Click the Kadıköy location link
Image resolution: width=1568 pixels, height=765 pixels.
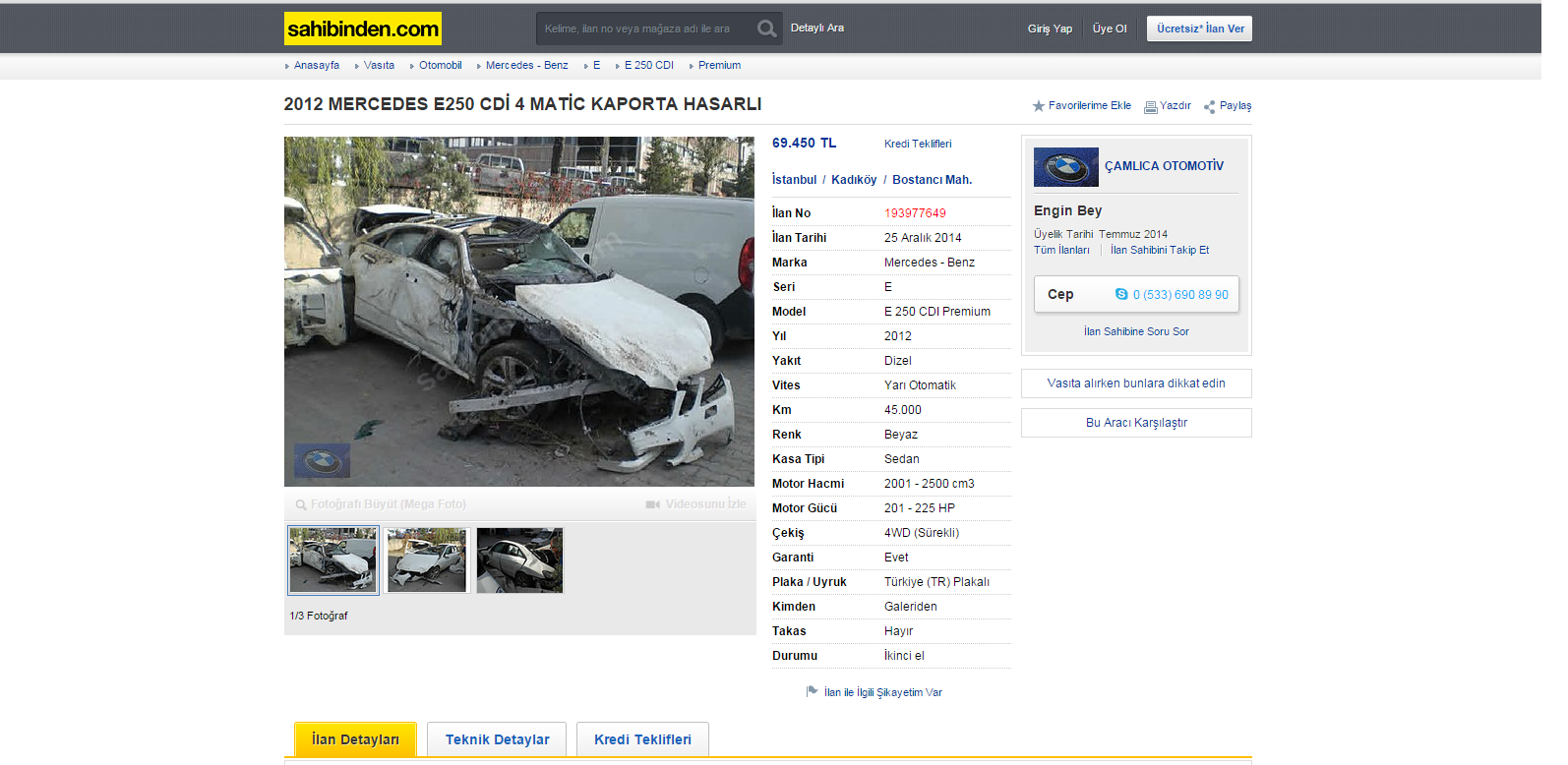coord(853,180)
